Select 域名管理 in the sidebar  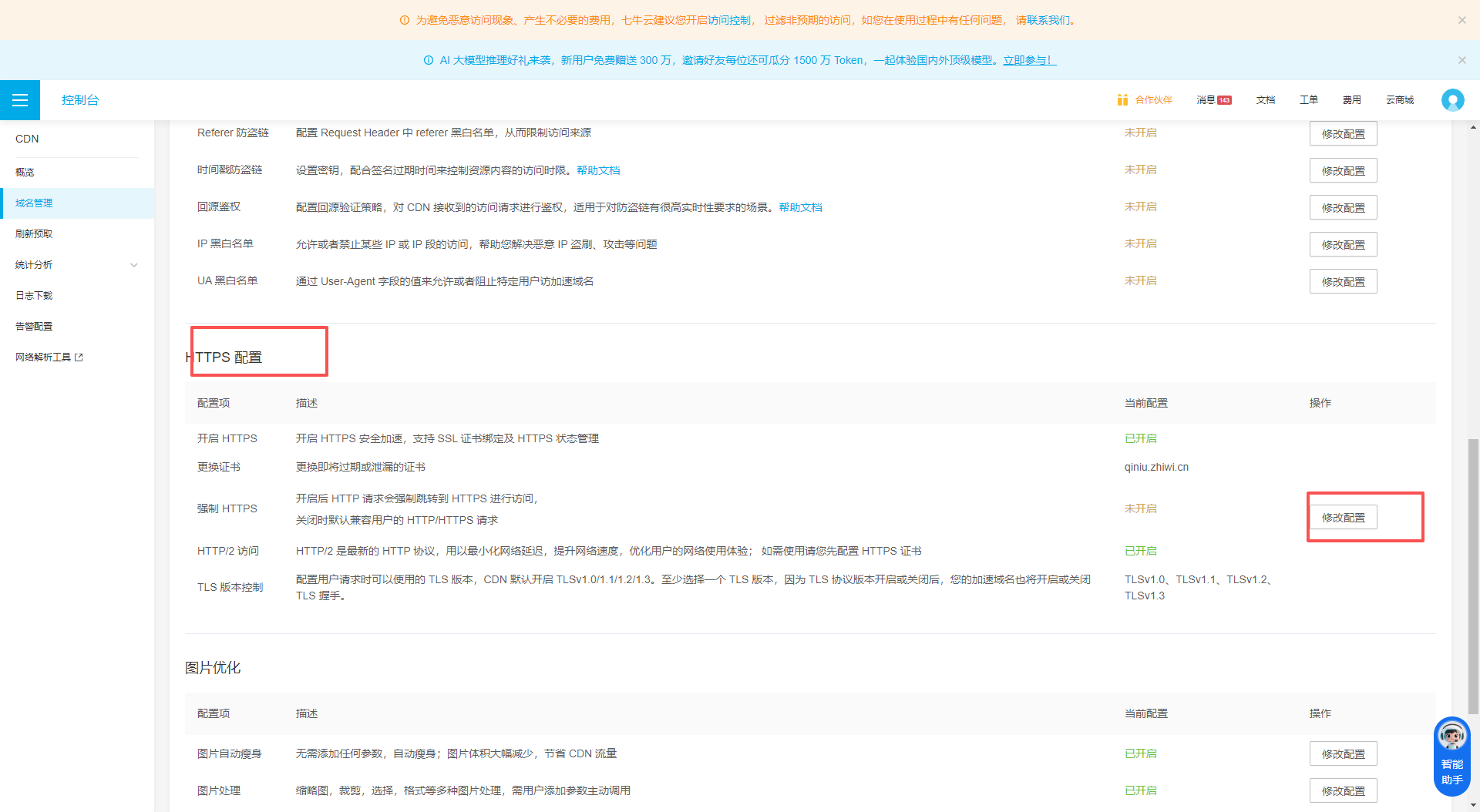35,203
